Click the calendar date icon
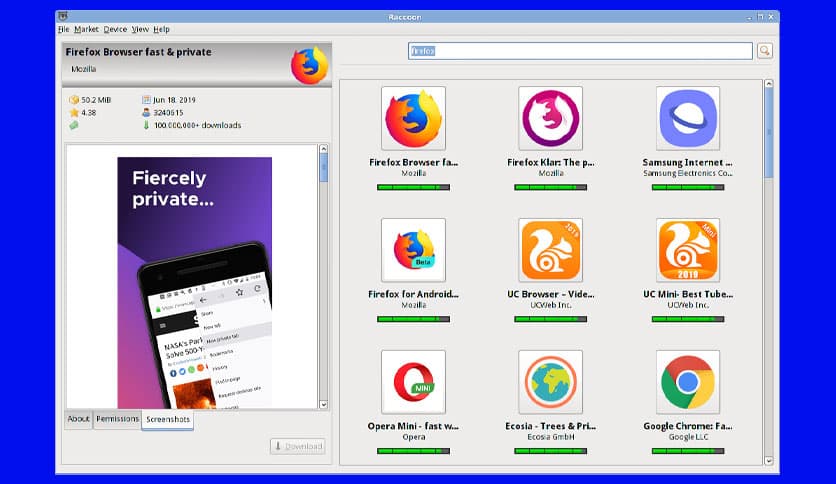Viewport: 836px width, 484px height. coord(146,100)
